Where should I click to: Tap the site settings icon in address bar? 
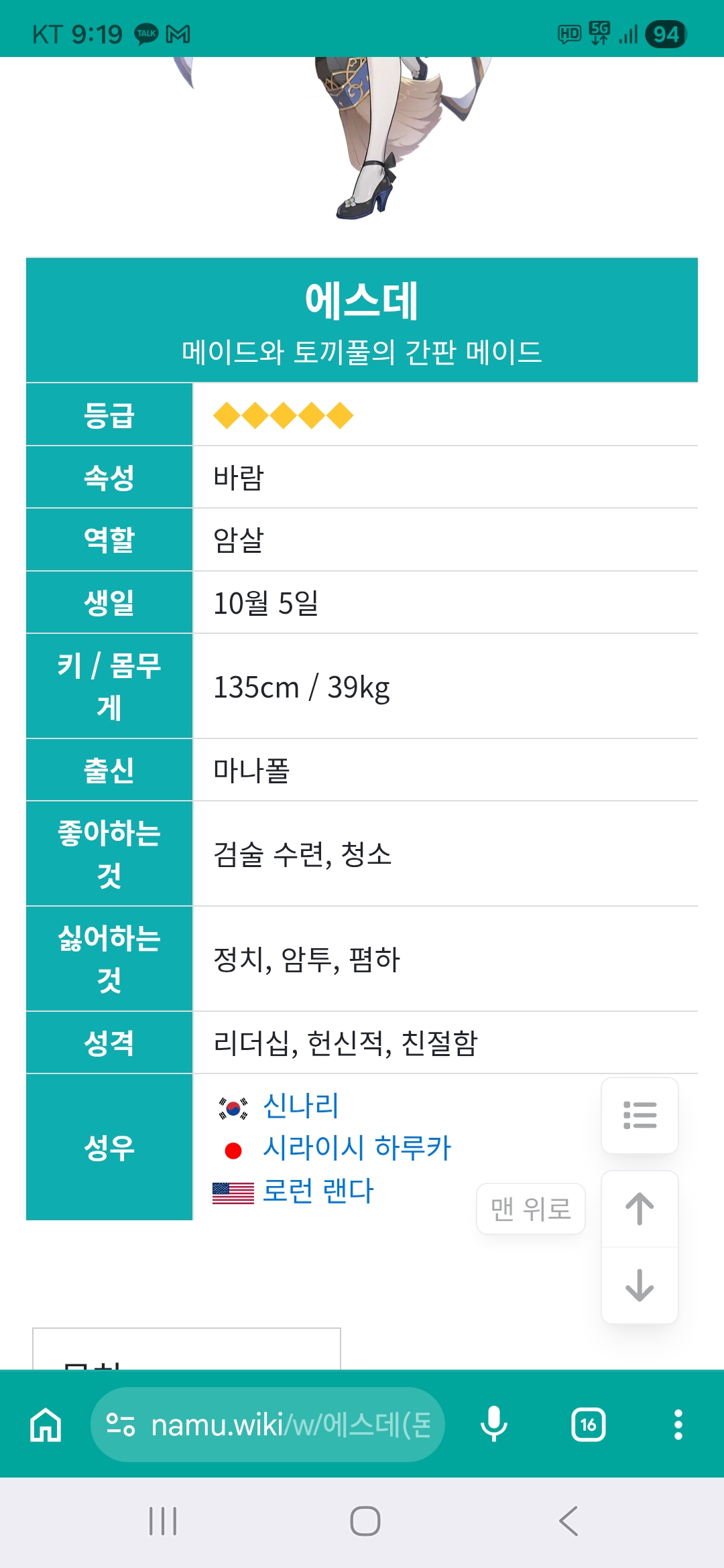pyautogui.click(x=121, y=1425)
